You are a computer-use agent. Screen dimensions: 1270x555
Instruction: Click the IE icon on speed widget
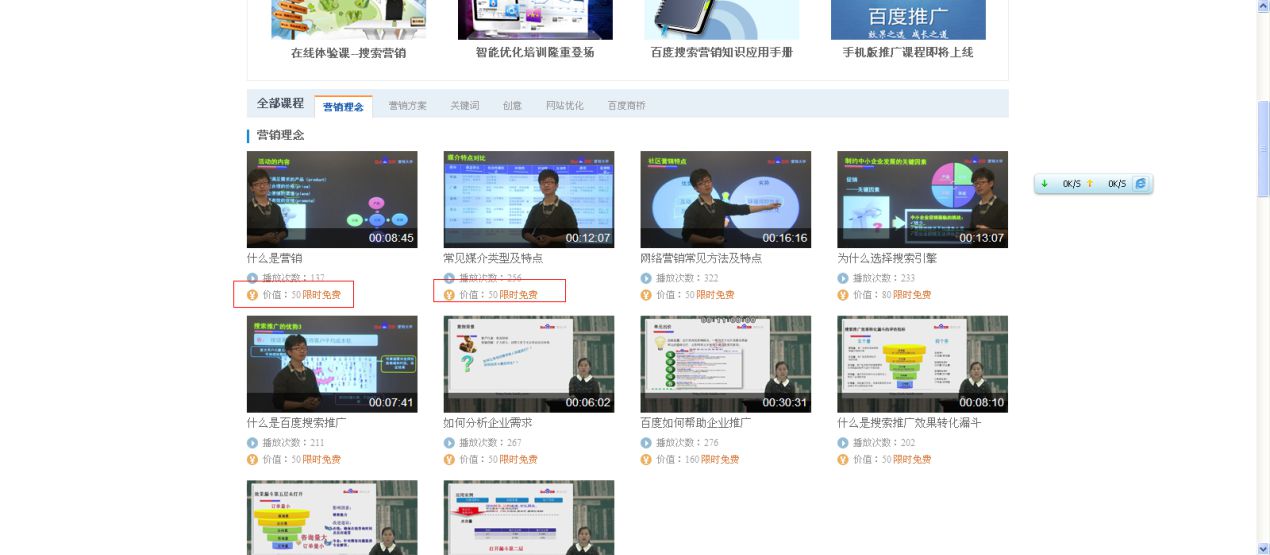click(x=1140, y=184)
